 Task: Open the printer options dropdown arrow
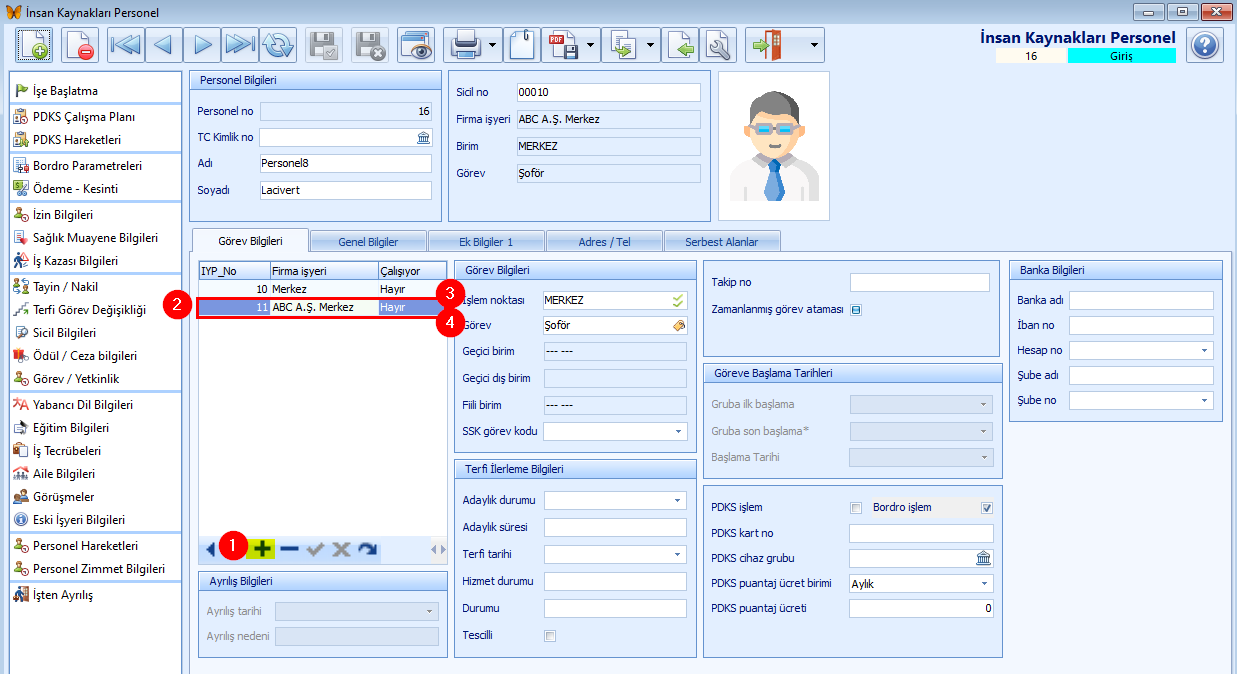[x=493, y=45]
